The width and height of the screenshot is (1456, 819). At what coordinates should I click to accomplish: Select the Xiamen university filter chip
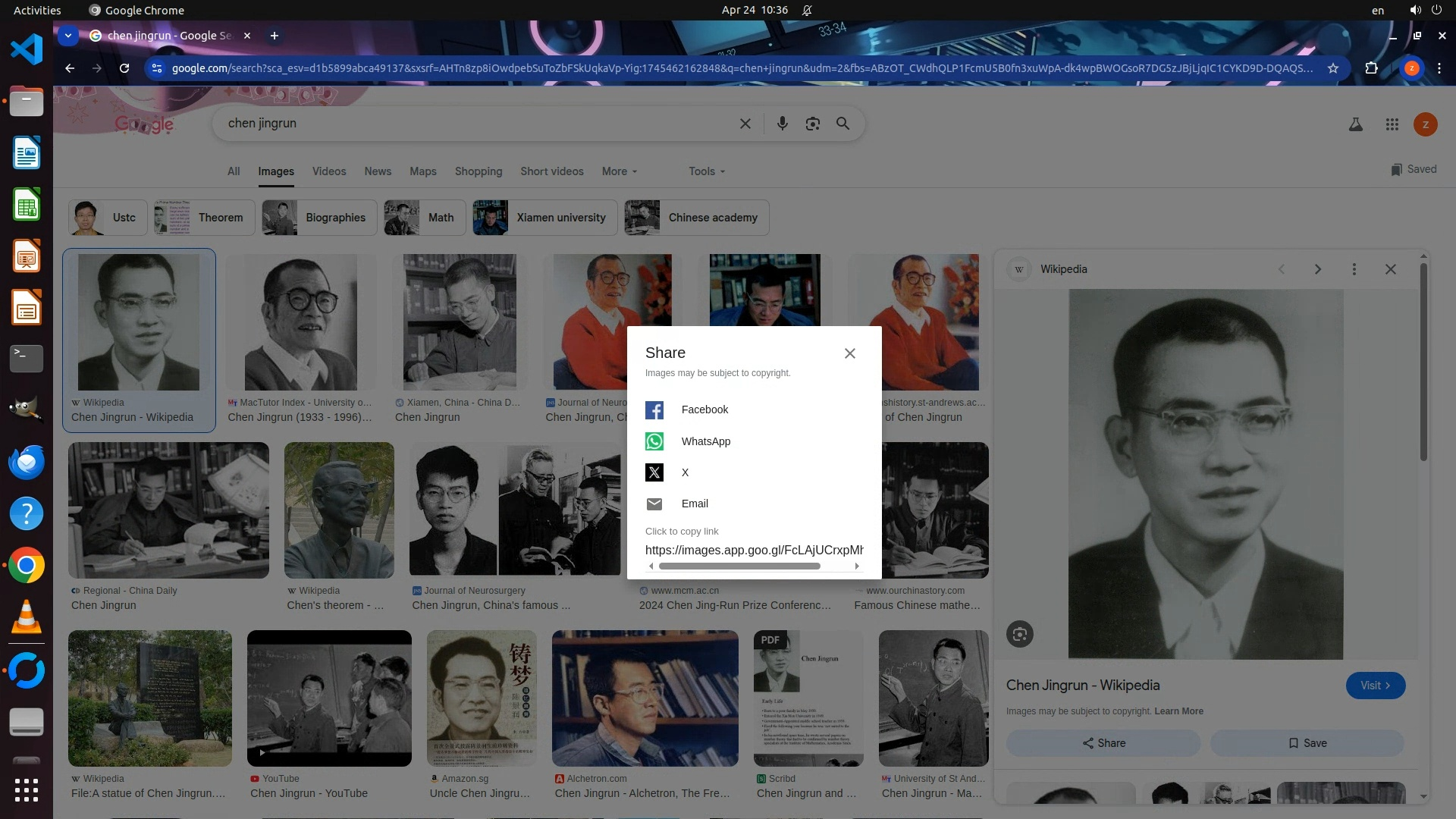click(544, 218)
